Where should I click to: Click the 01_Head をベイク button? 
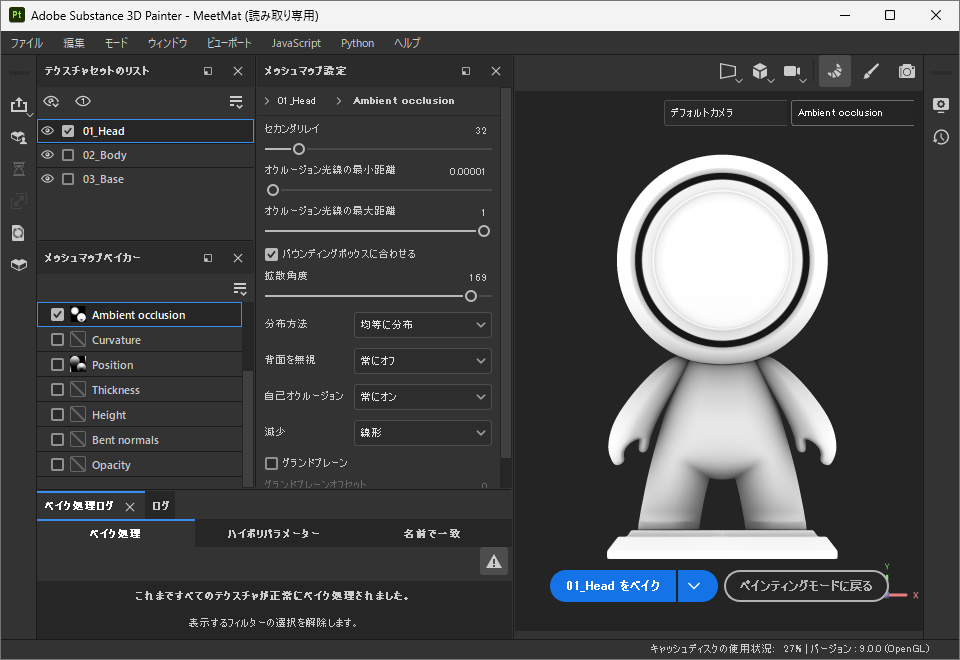tap(613, 585)
